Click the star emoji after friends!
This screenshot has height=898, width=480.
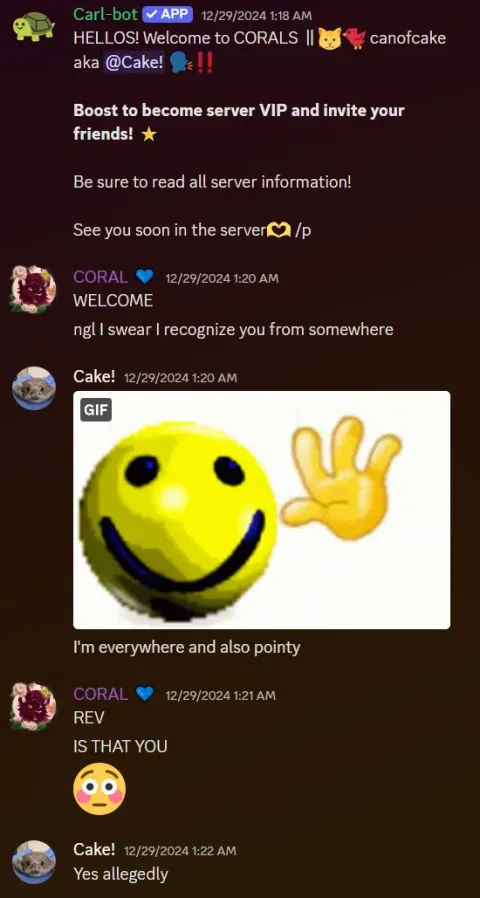click(x=149, y=135)
